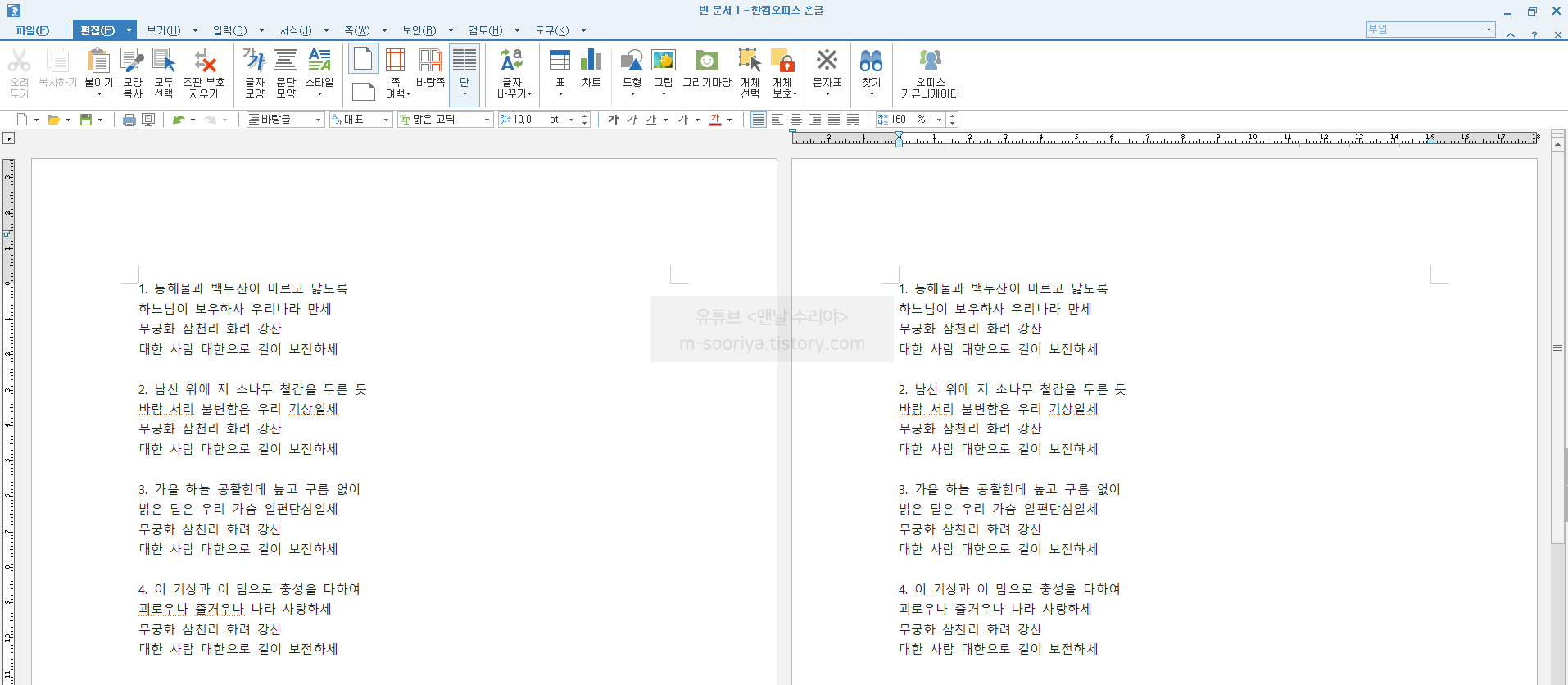Toggle bold (진하게 가)
The height and width of the screenshot is (685, 1568).
tap(613, 120)
